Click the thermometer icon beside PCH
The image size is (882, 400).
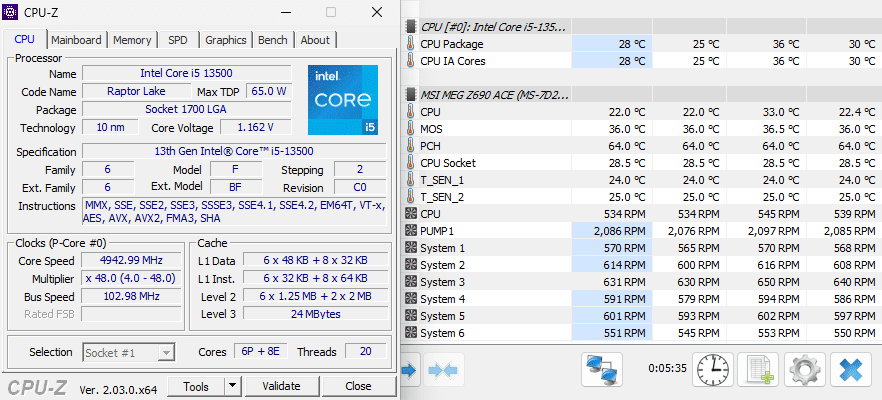pyautogui.click(x=410, y=146)
